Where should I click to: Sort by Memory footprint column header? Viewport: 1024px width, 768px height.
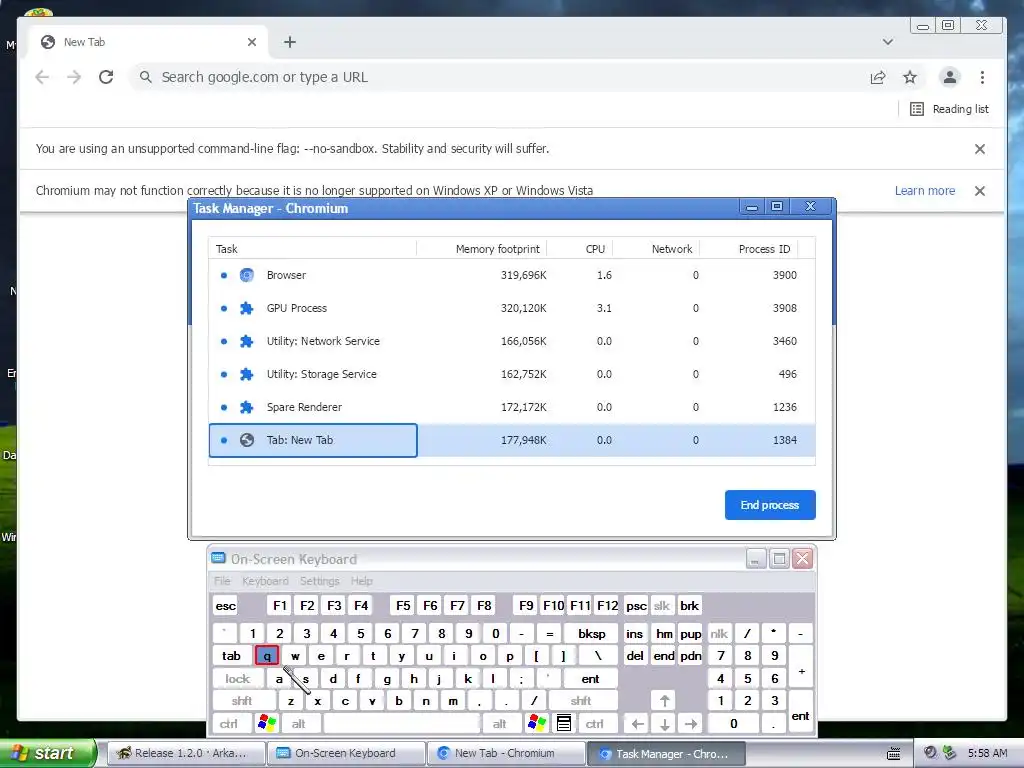(482, 249)
